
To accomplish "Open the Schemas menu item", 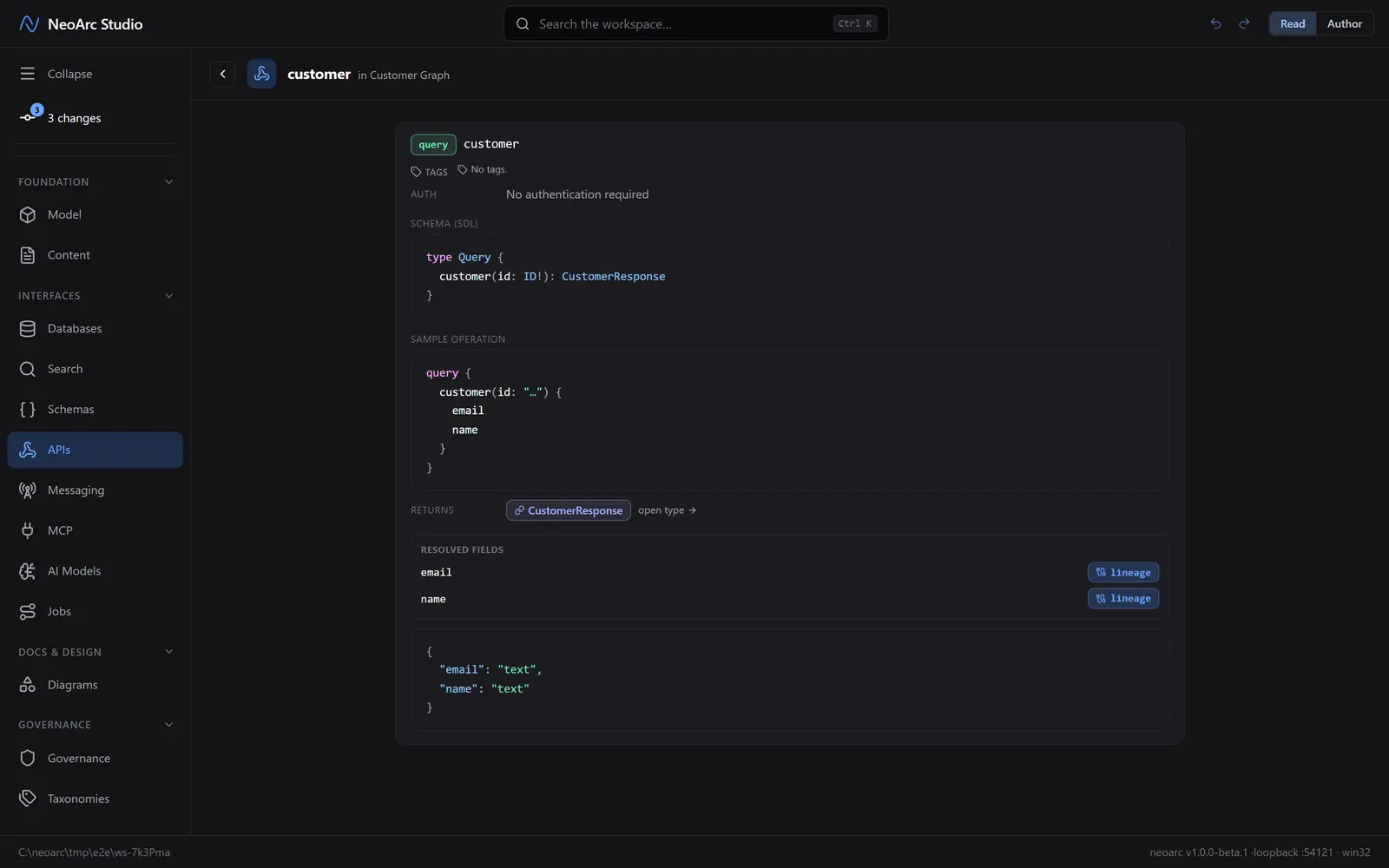I will 95,410.
